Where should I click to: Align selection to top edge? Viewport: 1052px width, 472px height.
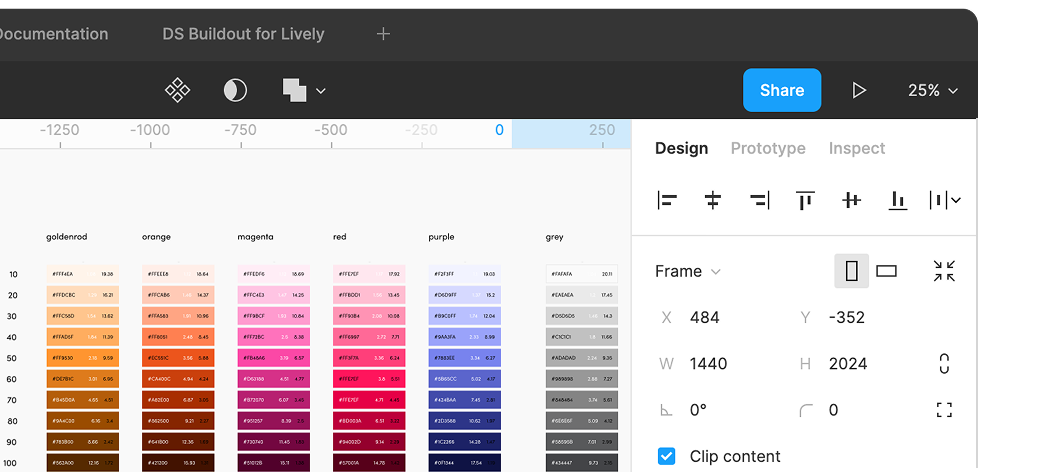click(805, 200)
